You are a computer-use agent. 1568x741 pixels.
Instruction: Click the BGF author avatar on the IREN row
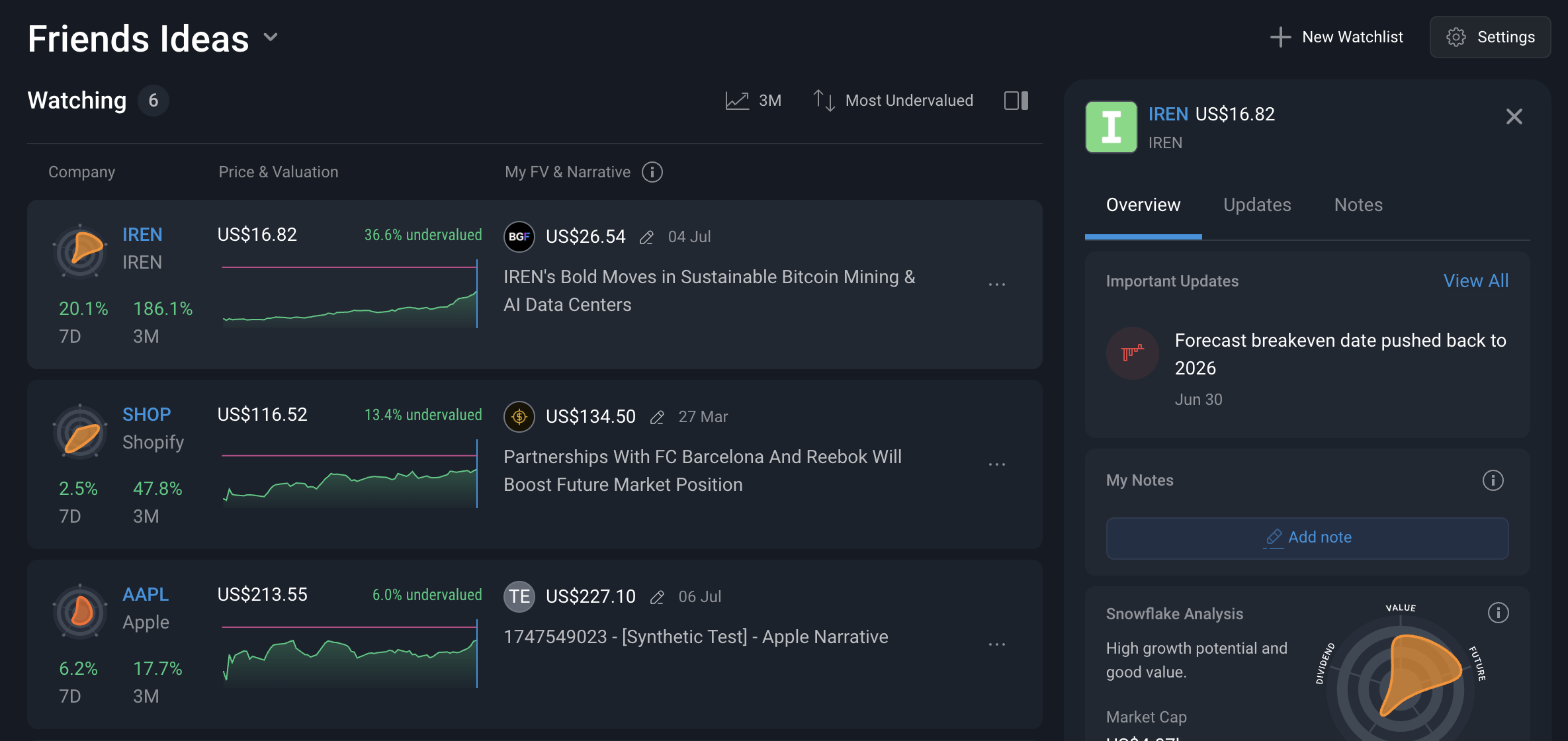pyautogui.click(x=519, y=237)
